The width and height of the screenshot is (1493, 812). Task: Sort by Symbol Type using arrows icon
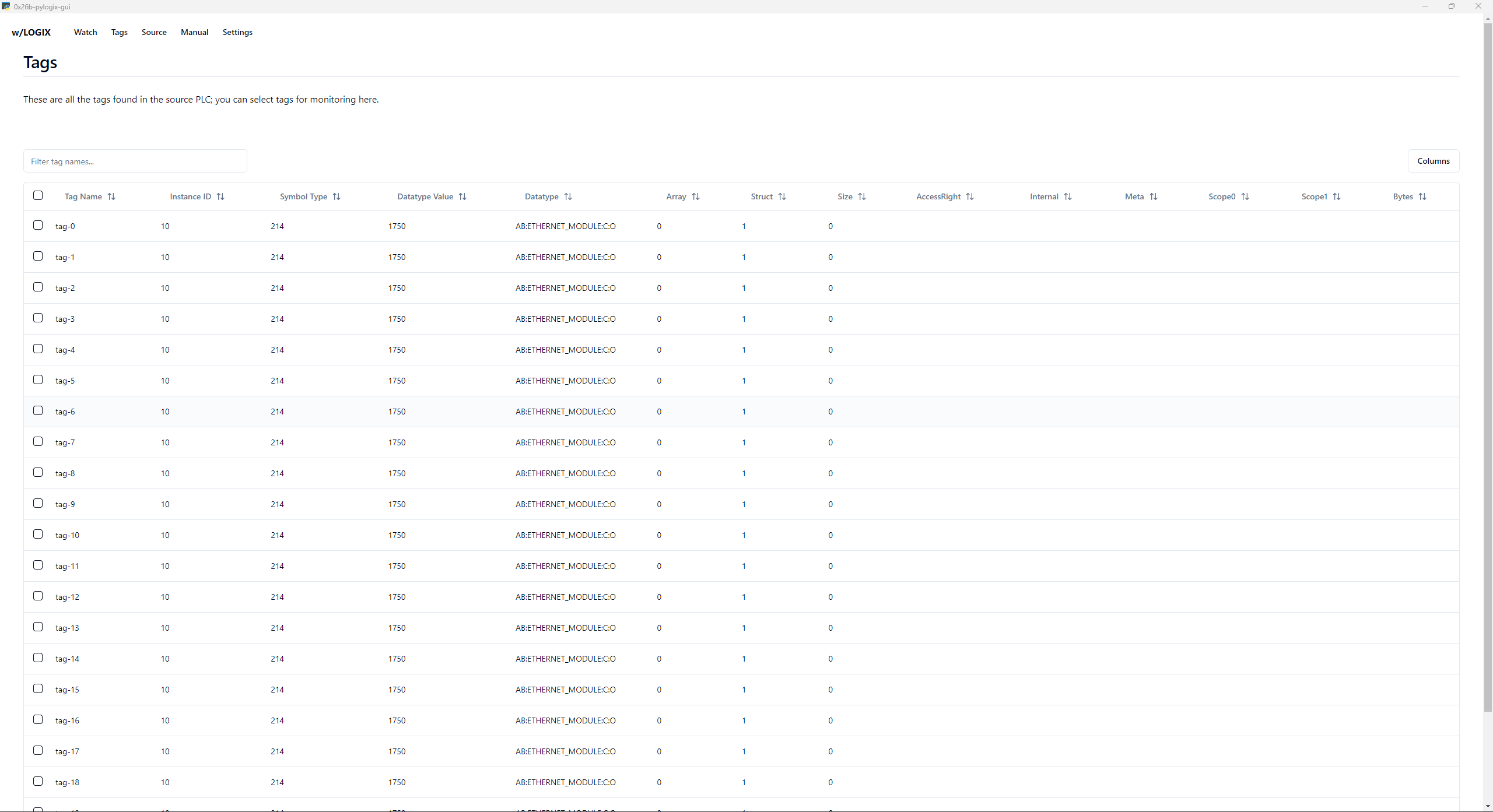tap(337, 196)
